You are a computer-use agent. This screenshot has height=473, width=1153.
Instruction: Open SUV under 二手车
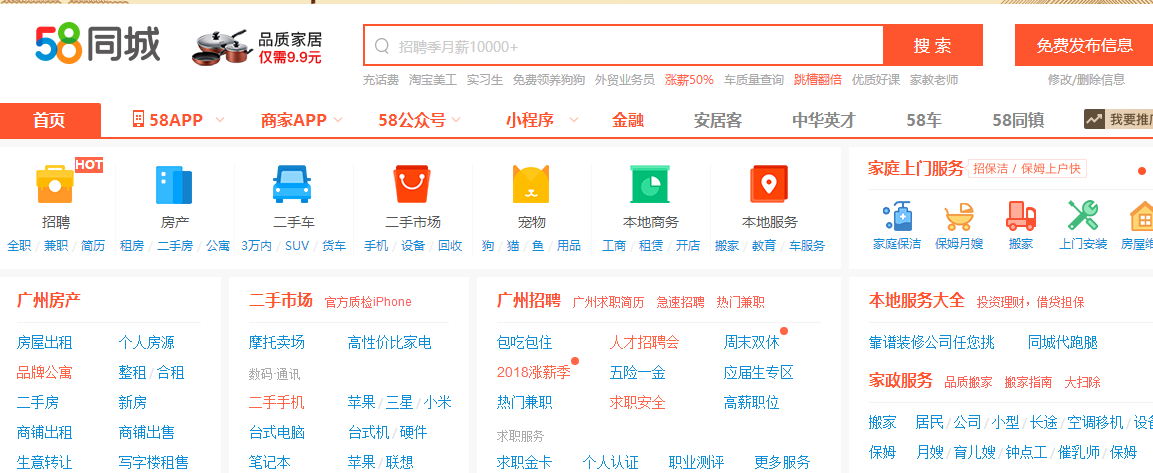click(x=297, y=246)
